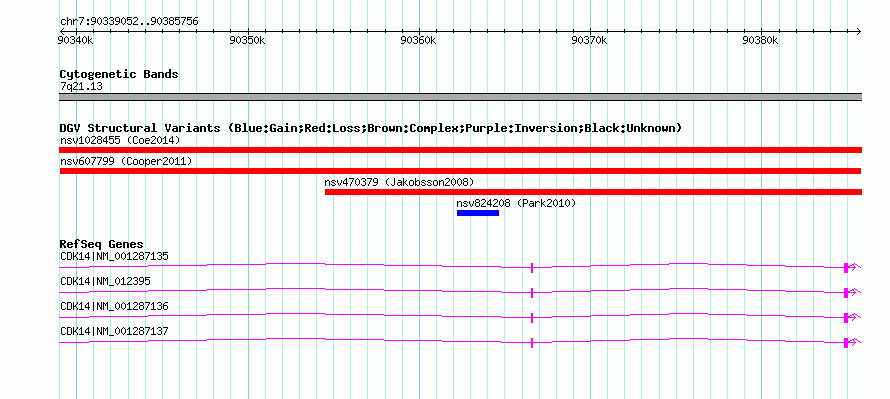This screenshot has width=890, height=399.
Task: Click the NM_001287137 middle exon tick
Action: click(x=532, y=342)
